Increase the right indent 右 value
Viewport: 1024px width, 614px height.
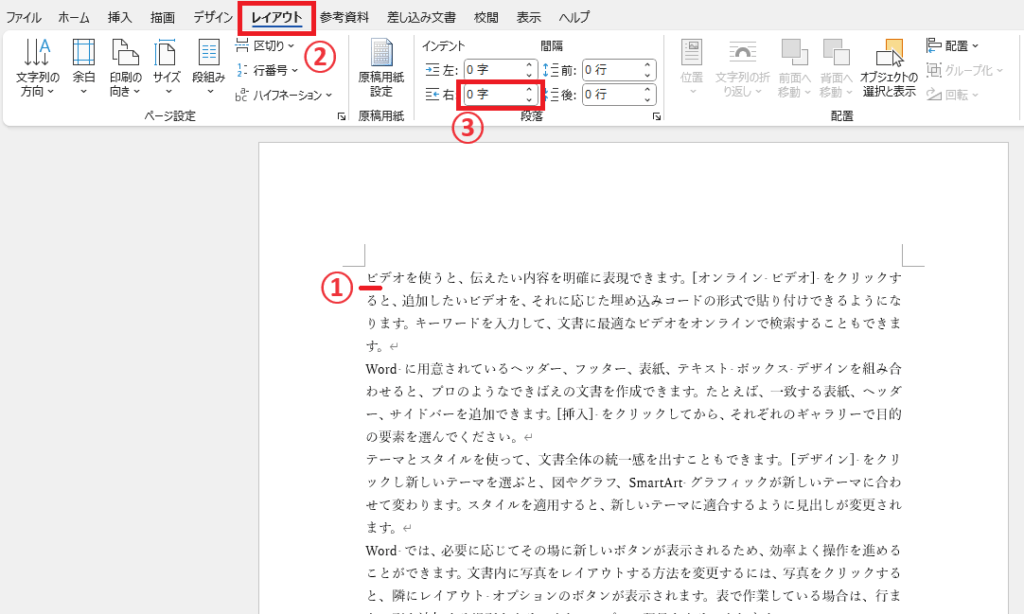529,89
